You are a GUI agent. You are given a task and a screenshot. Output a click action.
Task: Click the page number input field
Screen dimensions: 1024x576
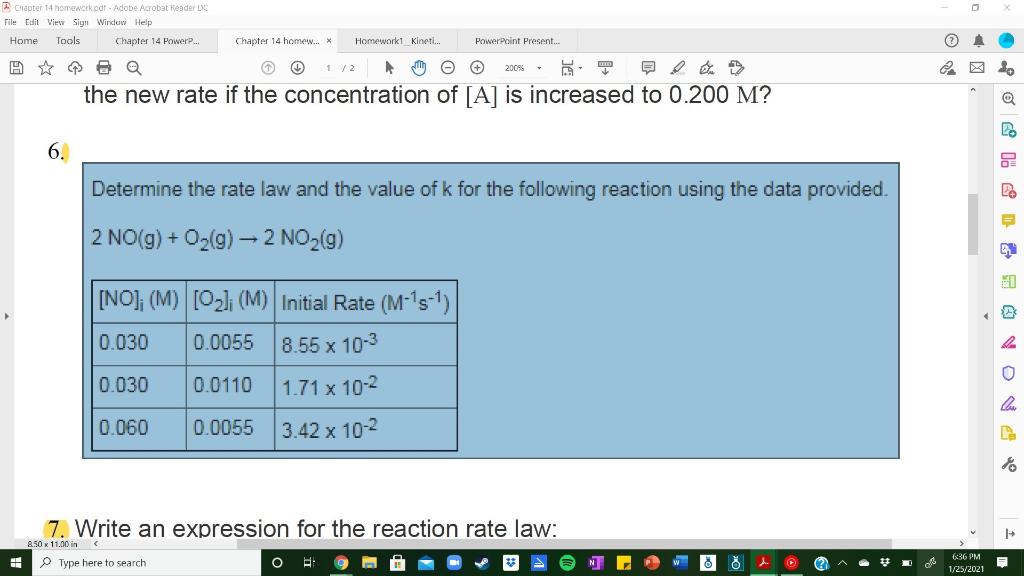[327, 68]
